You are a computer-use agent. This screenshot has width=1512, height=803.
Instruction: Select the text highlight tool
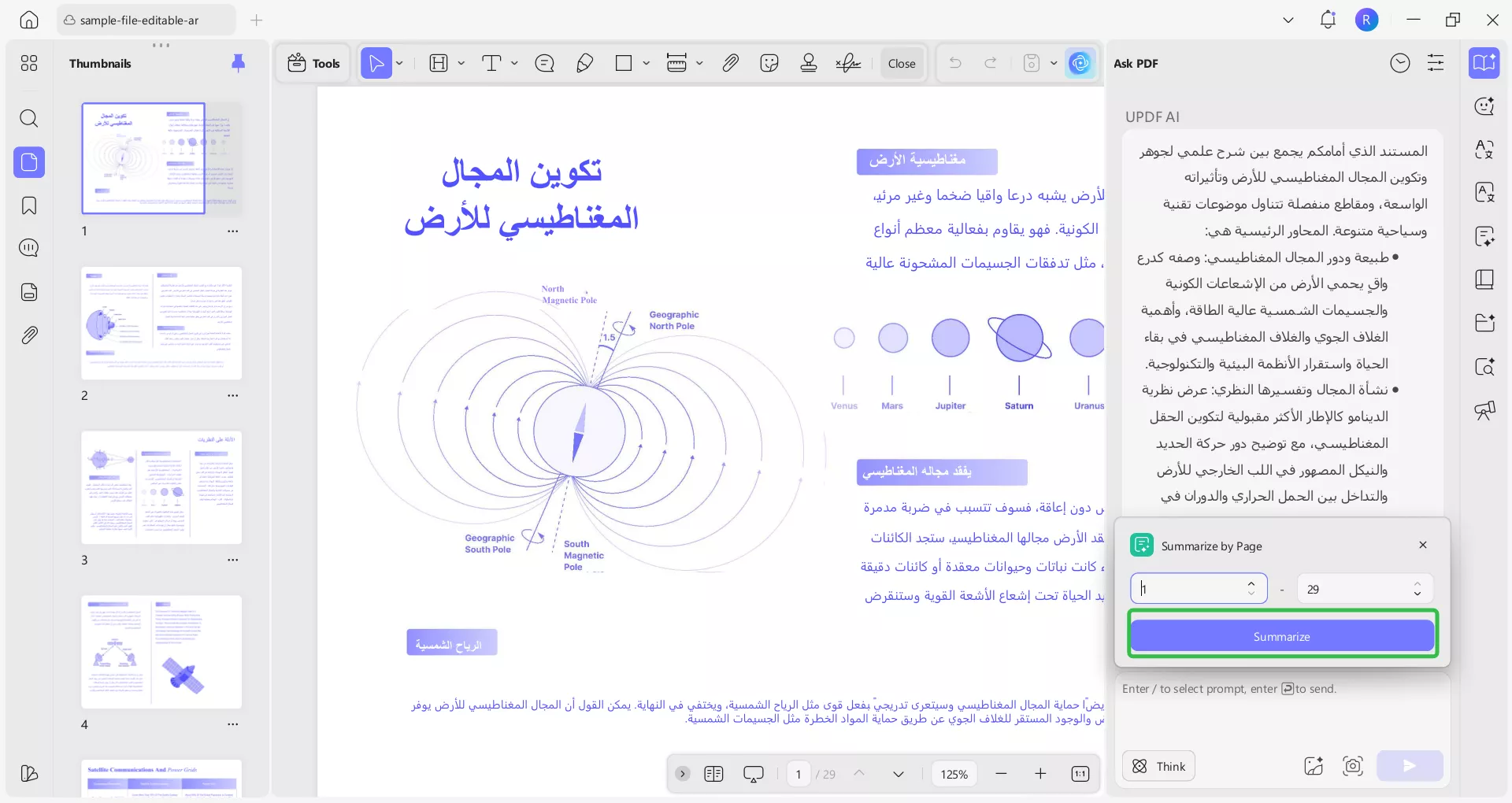click(x=439, y=63)
